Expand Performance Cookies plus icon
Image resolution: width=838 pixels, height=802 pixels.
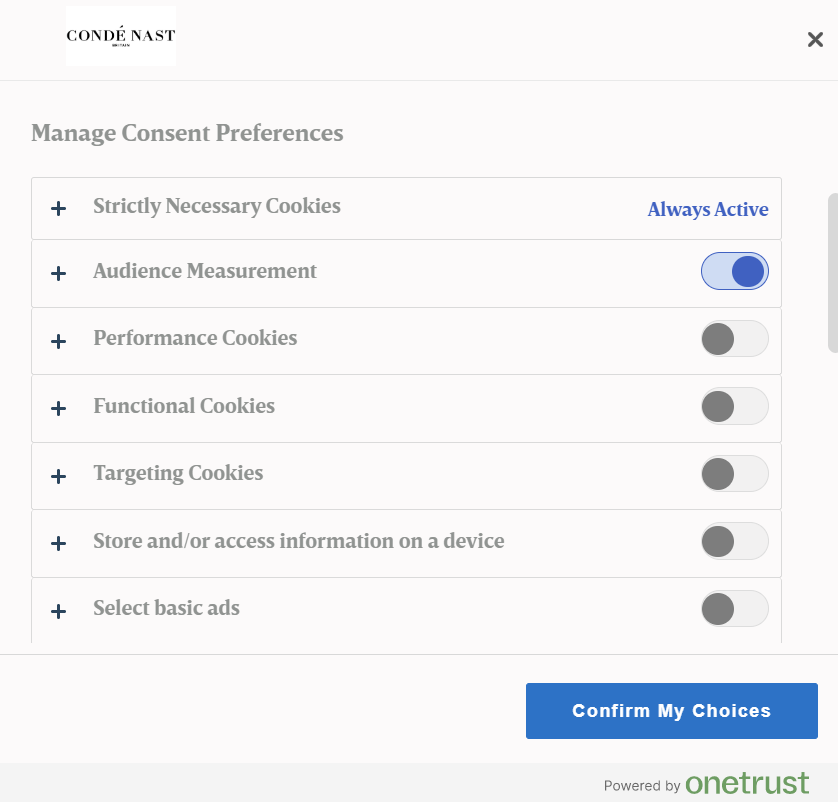pos(59,341)
